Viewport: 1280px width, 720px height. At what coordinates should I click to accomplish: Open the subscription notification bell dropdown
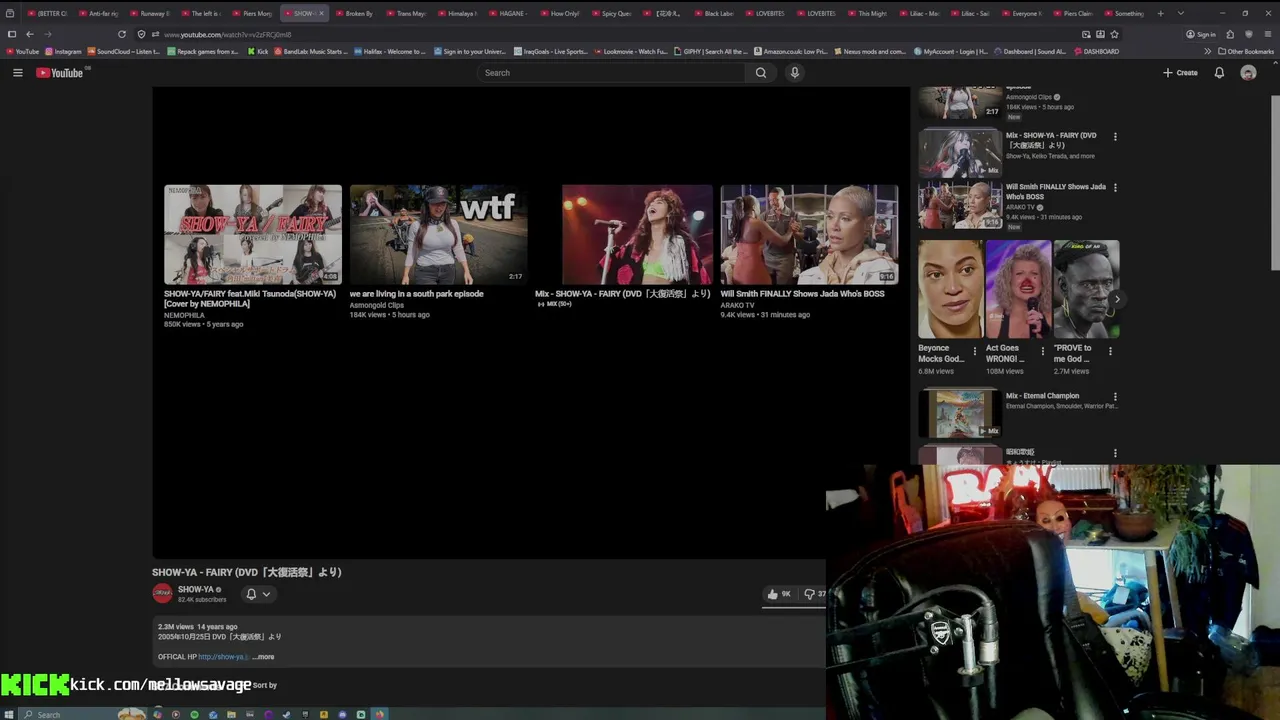tap(258, 594)
